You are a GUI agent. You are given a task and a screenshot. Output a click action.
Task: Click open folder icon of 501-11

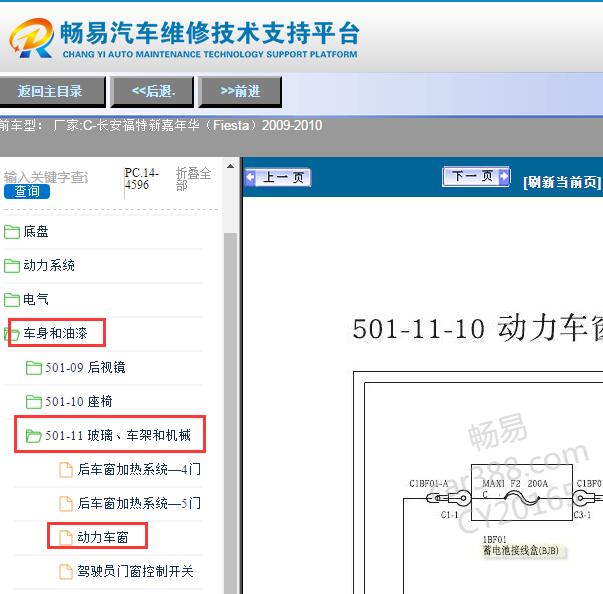click(x=34, y=436)
